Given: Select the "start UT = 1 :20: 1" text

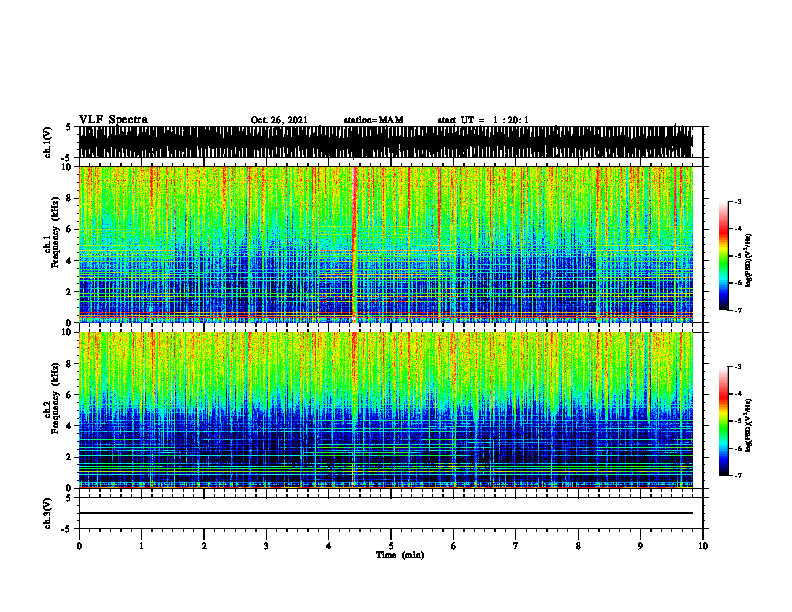Looking at the screenshot, I should pos(483,120).
